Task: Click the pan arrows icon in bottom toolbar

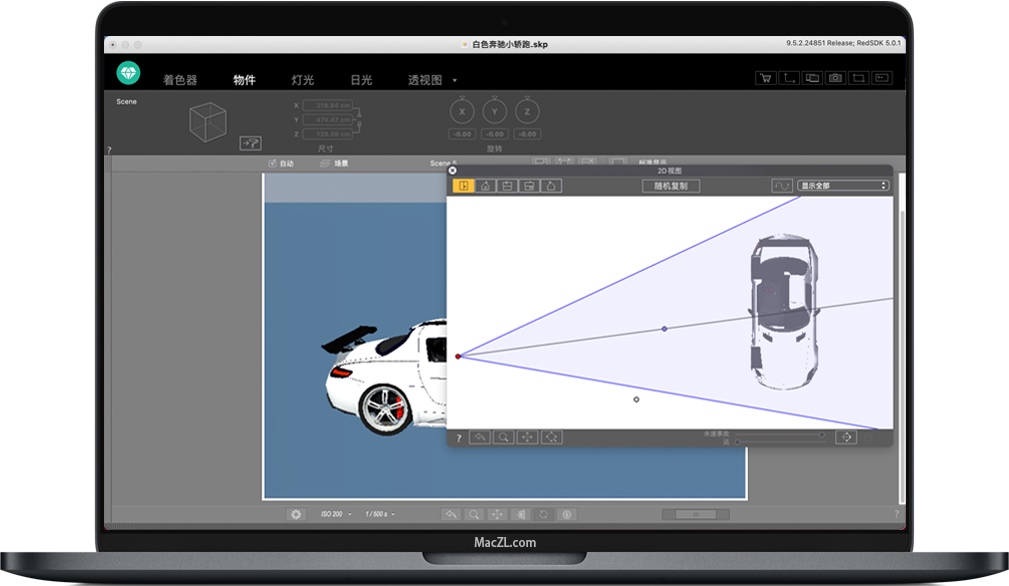Action: [498, 514]
